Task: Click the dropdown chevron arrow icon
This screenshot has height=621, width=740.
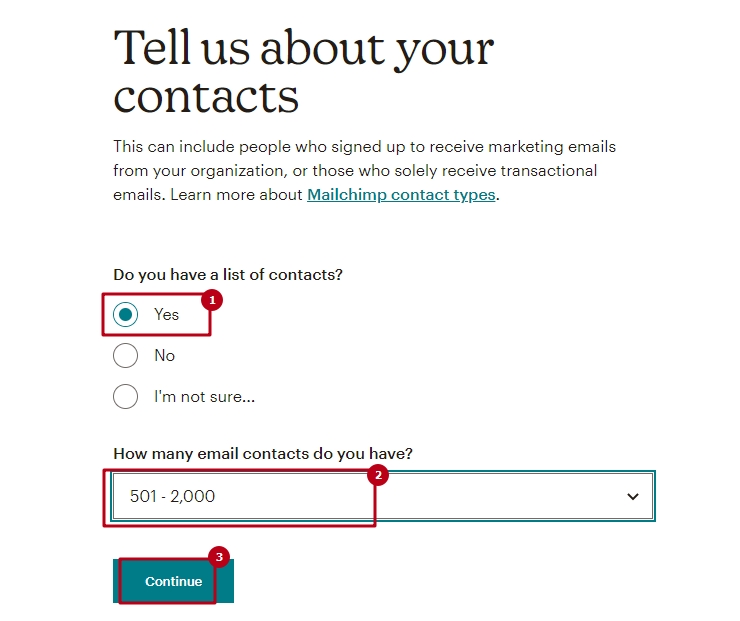Action: coord(632,497)
